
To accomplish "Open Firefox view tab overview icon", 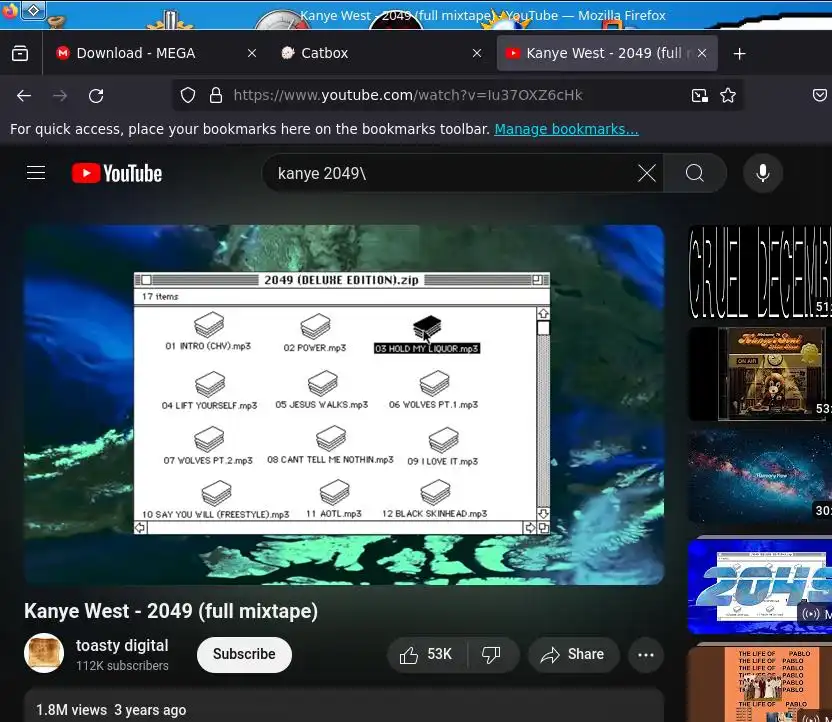I will click(x=20, y=53).
